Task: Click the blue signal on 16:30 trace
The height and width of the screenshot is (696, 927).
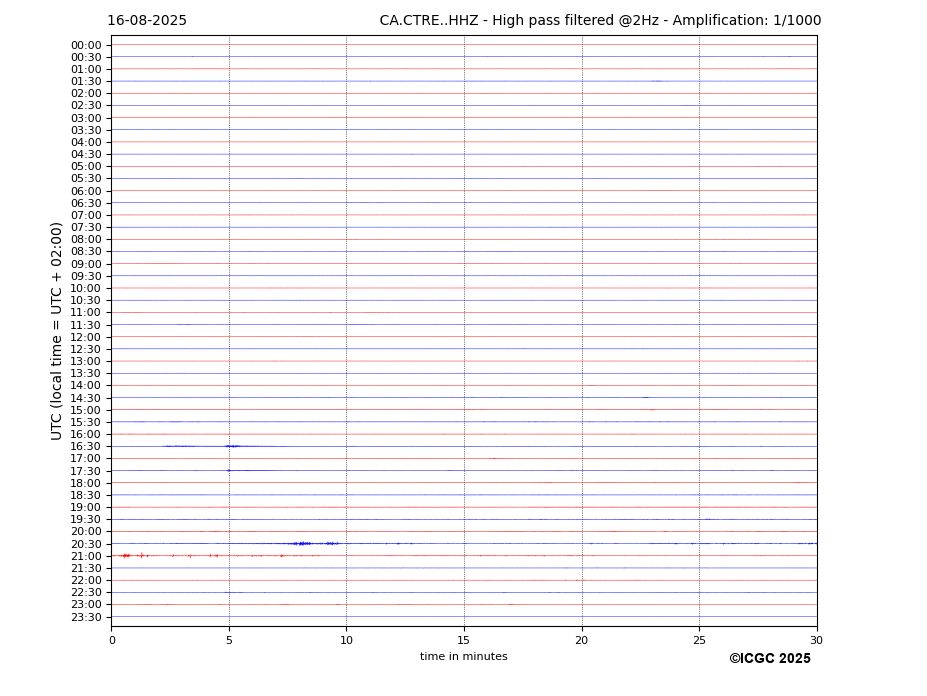Action: click(233, 446)
